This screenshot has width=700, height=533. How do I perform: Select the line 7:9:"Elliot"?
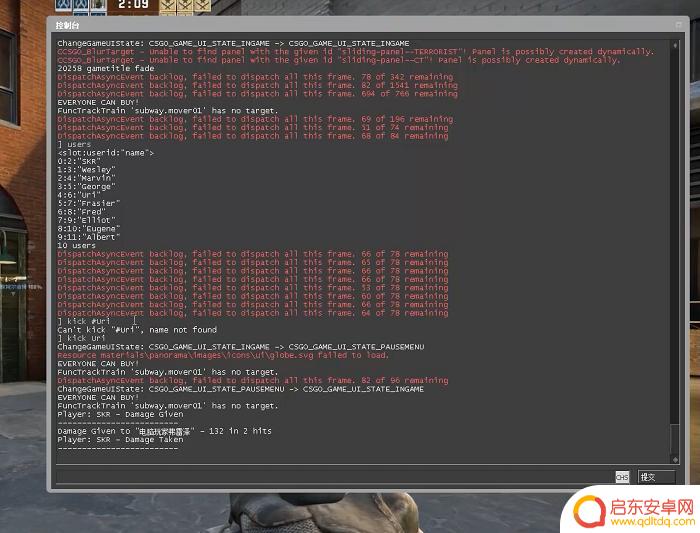86,220
